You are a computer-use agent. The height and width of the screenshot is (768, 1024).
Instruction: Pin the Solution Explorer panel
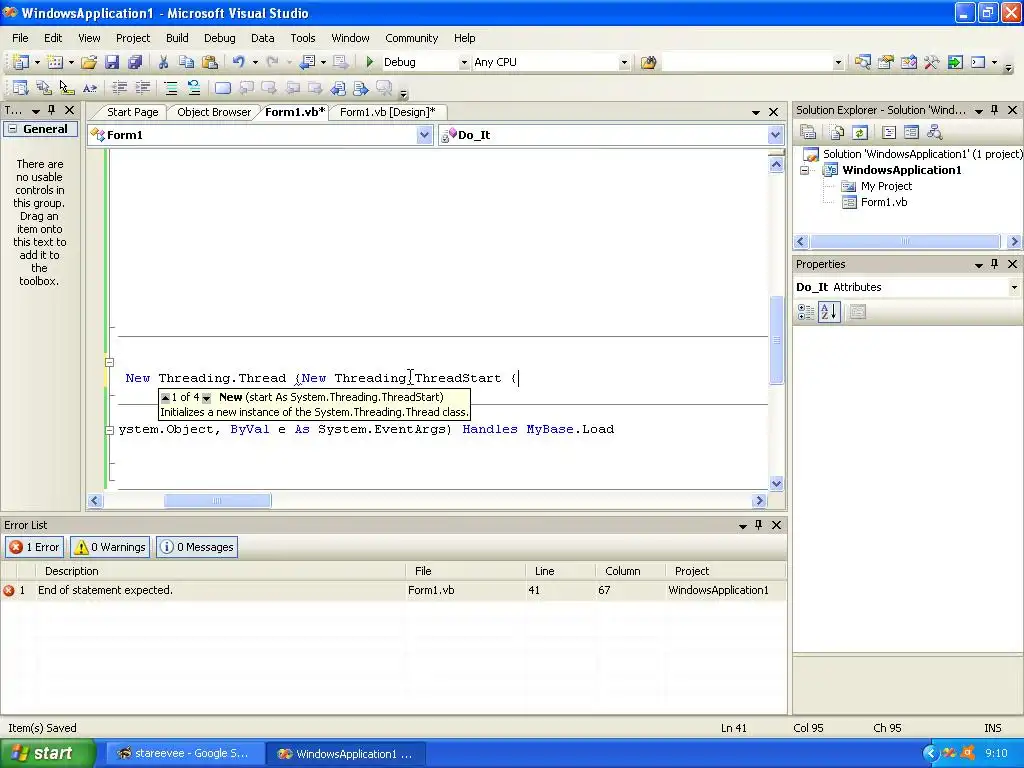tap(995, 110)
